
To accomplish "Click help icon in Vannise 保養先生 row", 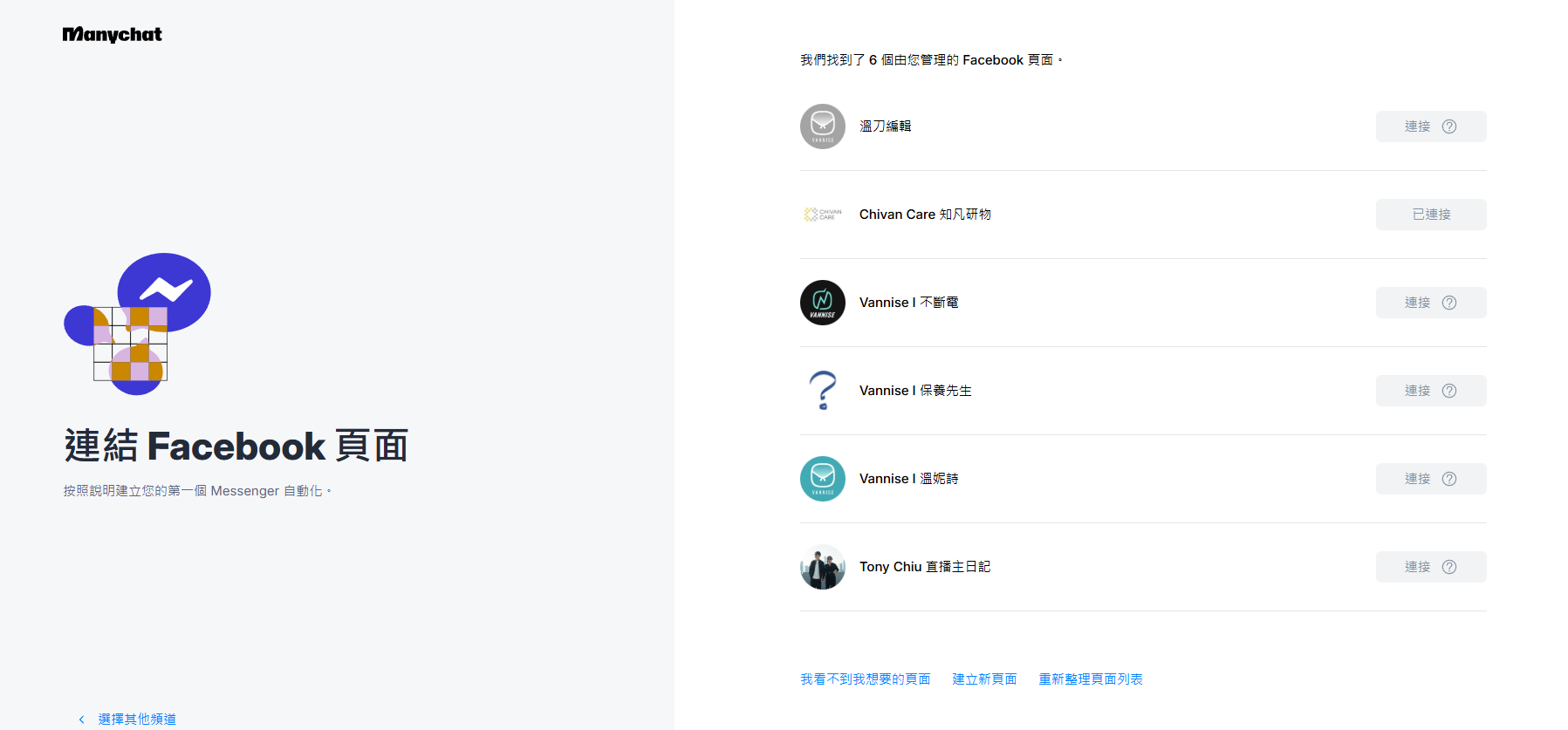I will tap(1449, 391).
